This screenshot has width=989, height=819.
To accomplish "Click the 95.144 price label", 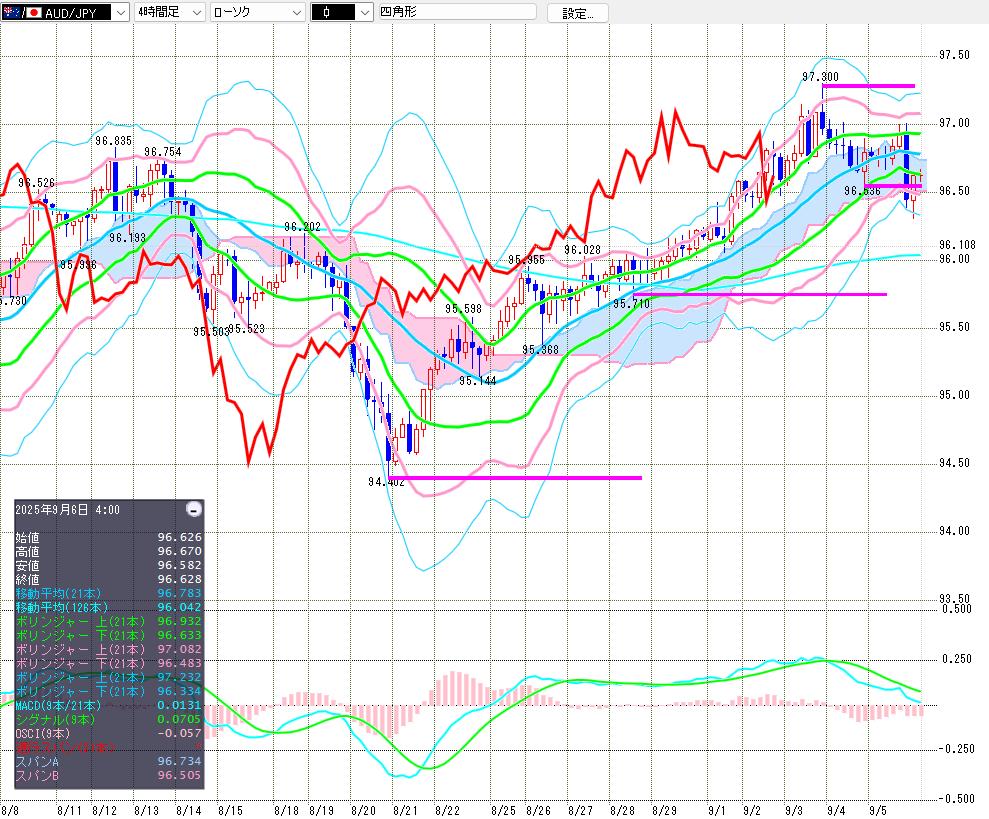I will [477, 381].
